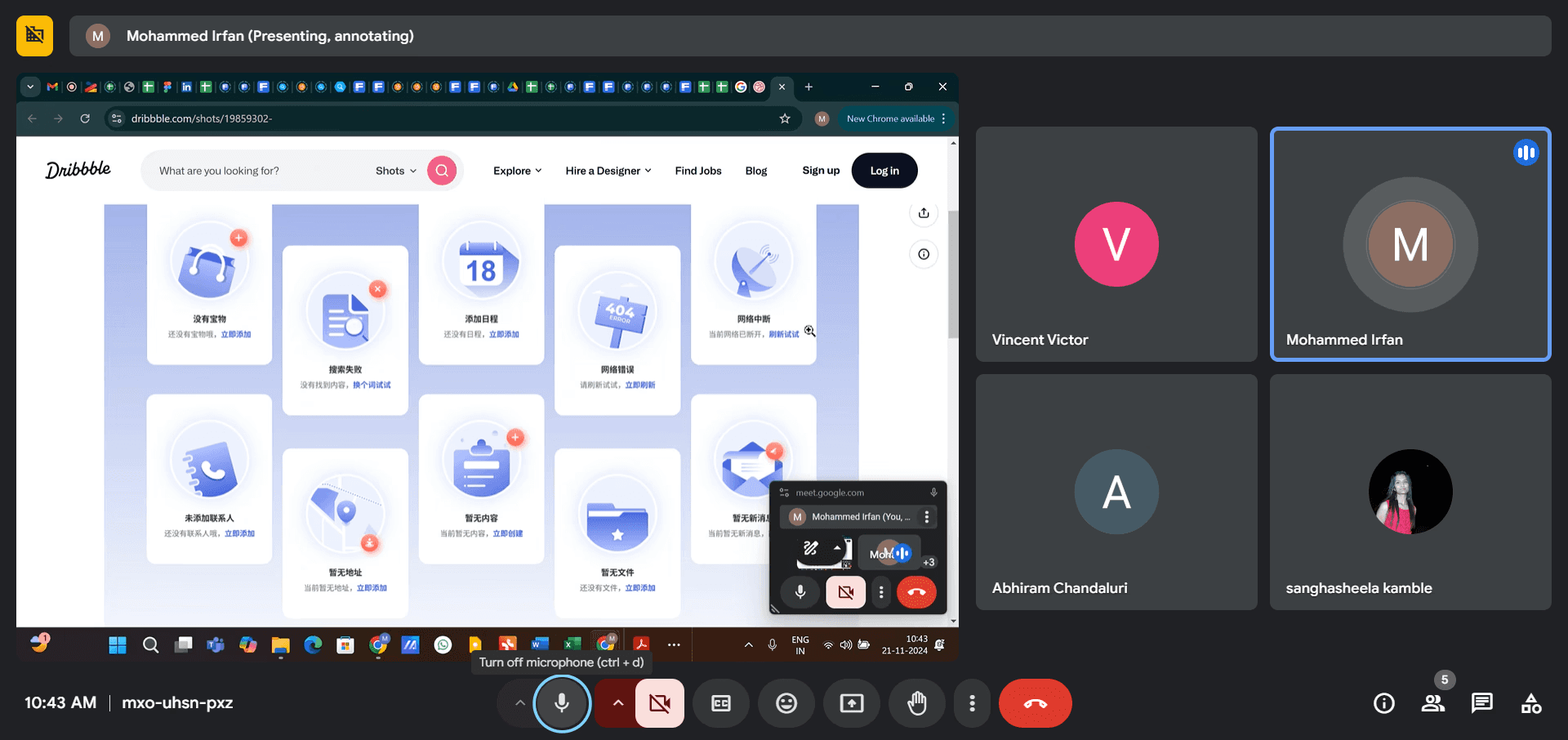Open more options in Meet toolbar
The width and height of the screenshot is (1568, 740).
point(972,703)
